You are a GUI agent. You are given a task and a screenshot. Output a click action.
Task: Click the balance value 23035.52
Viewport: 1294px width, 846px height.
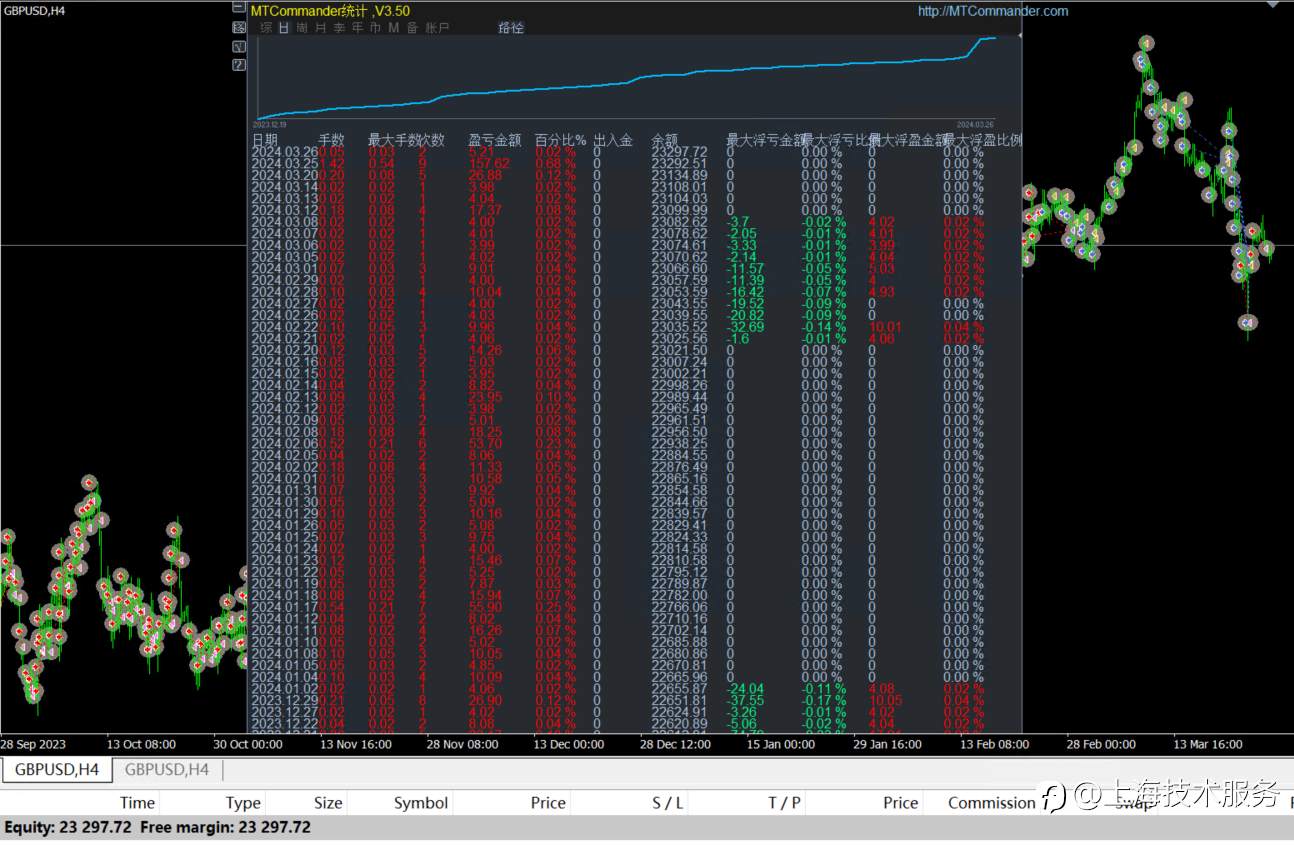pyautogui.click(x=679, y=327)
